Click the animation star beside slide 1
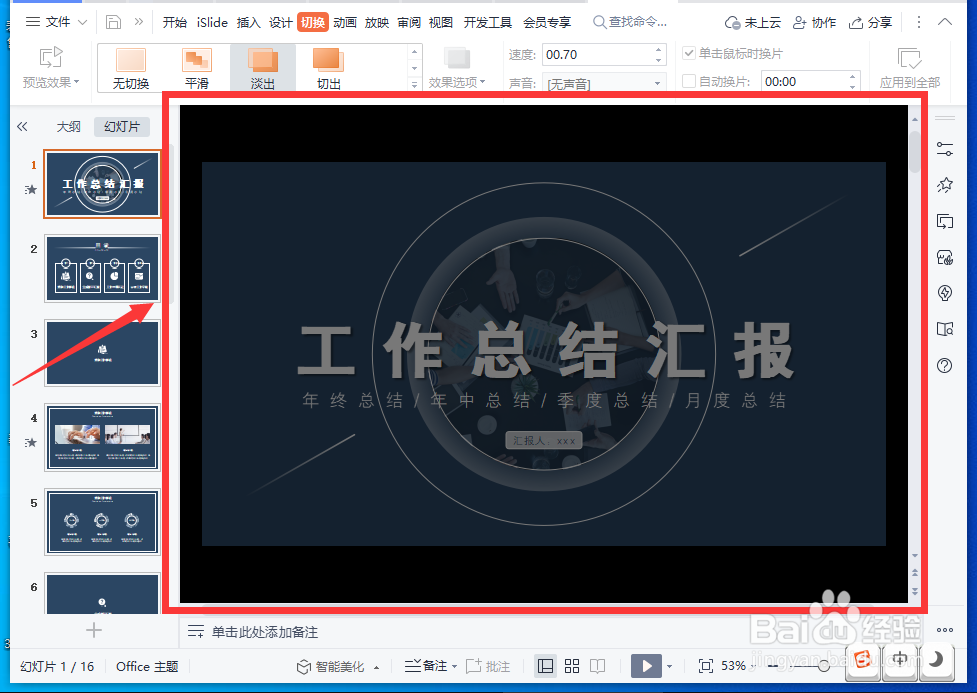The height and width of the screenshot is (693, 977). click(31, 189)
